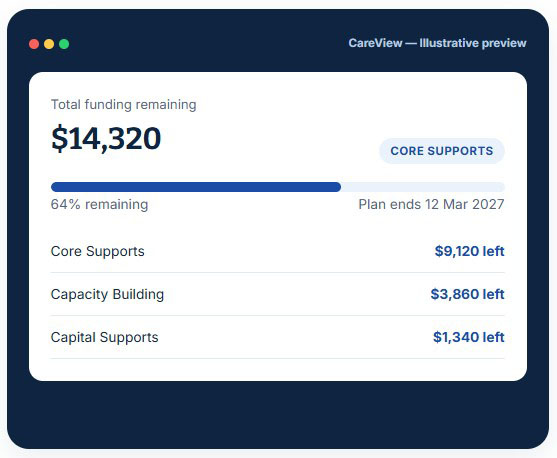This screenshot has width=557, height=458.
Task: Click the $3,860 left amount
Action: (x=467, y=294)
